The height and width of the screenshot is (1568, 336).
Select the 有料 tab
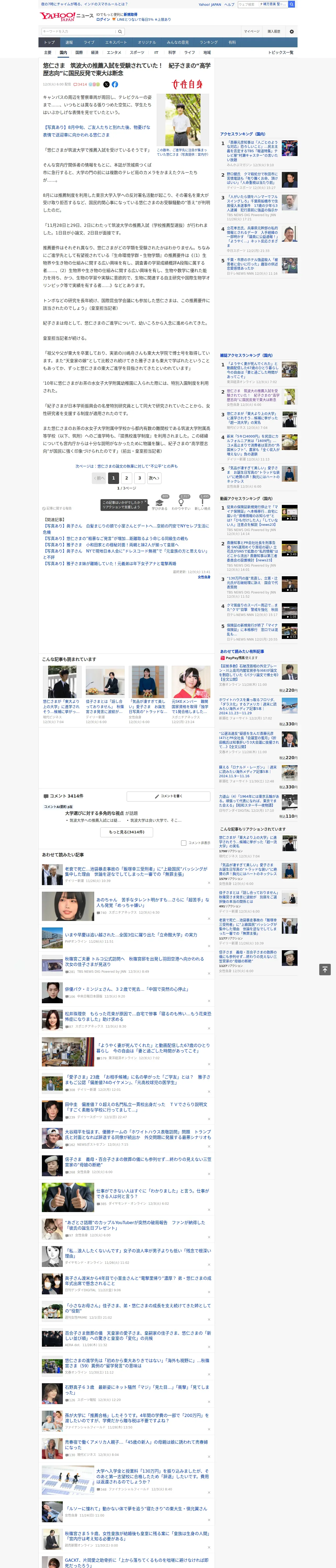[x=232, y=43]
